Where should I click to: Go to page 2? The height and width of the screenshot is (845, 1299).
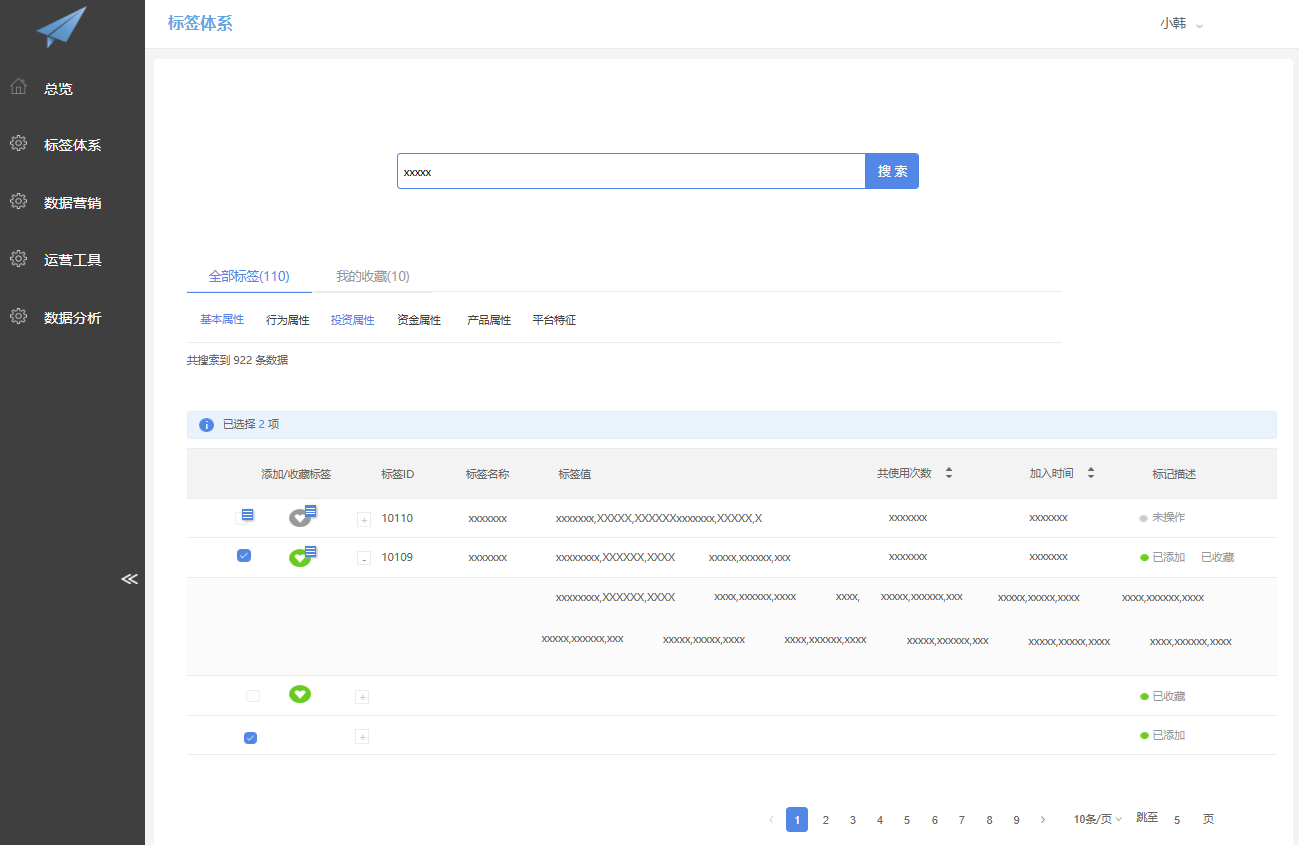825,820
